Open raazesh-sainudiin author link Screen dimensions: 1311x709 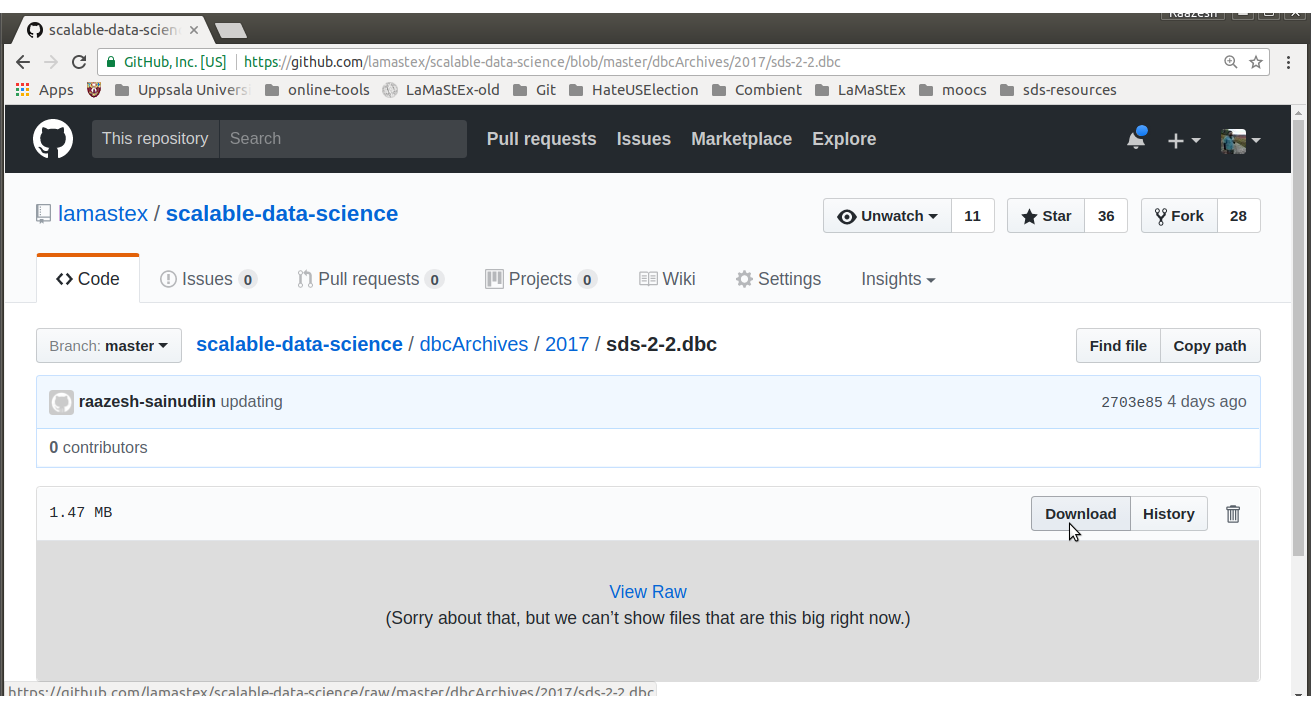pyautogui.click(x=147, y=402)
